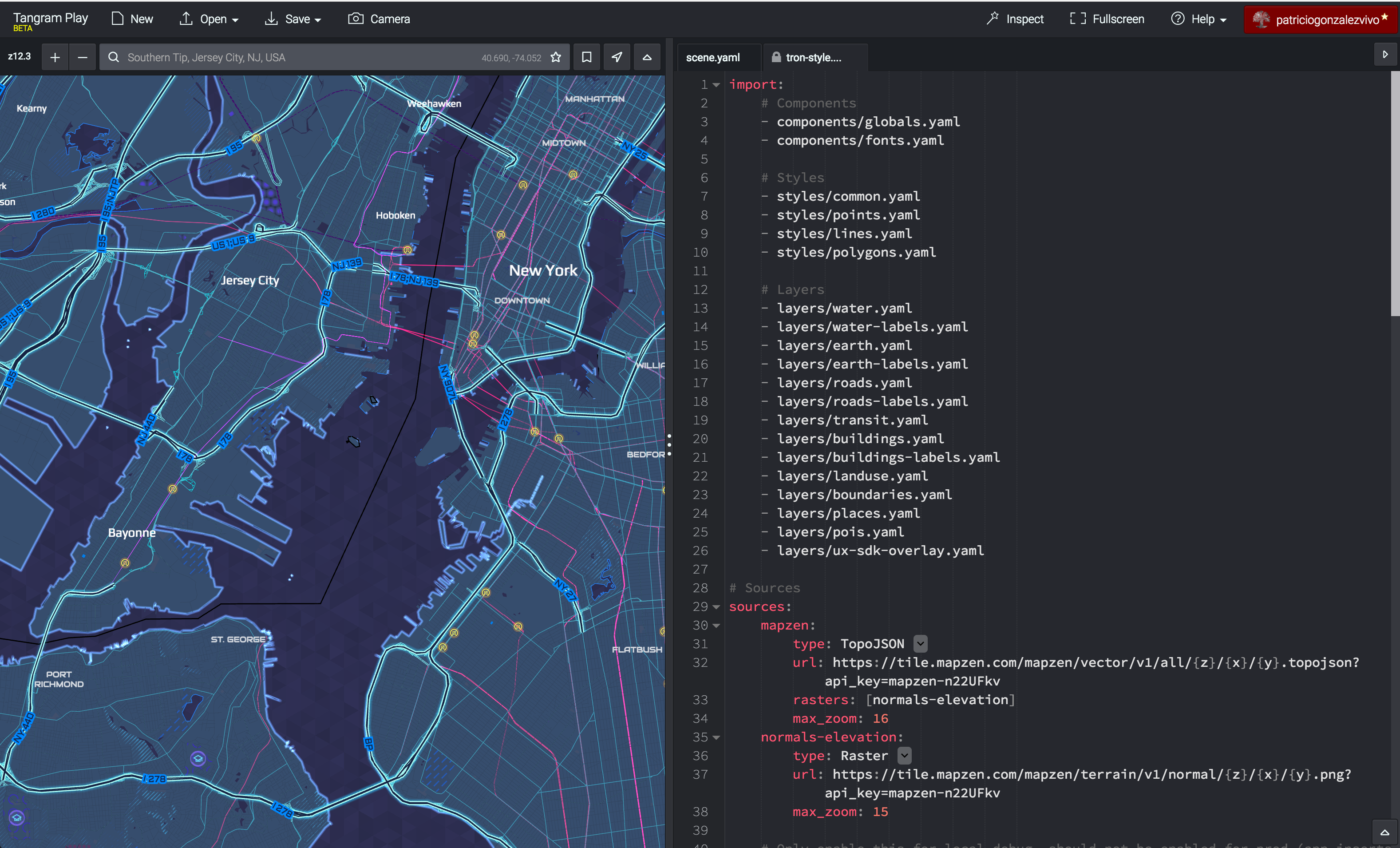Click the editor vertical scrollbar
Viewport: 1400px width, 848px height.
[x=1395, y=193]
